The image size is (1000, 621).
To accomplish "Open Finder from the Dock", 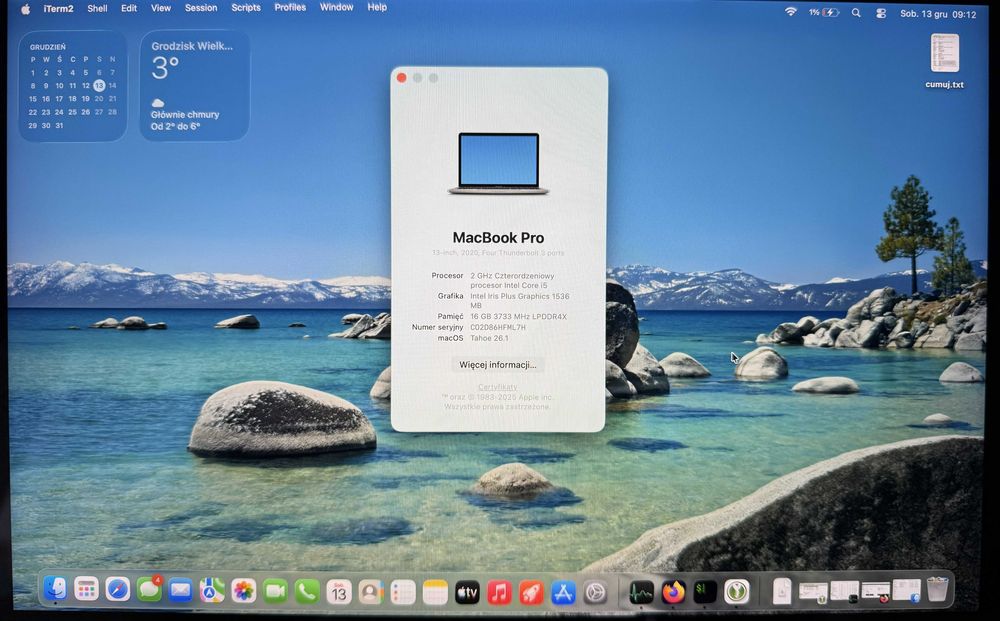I will click(55, 589).
